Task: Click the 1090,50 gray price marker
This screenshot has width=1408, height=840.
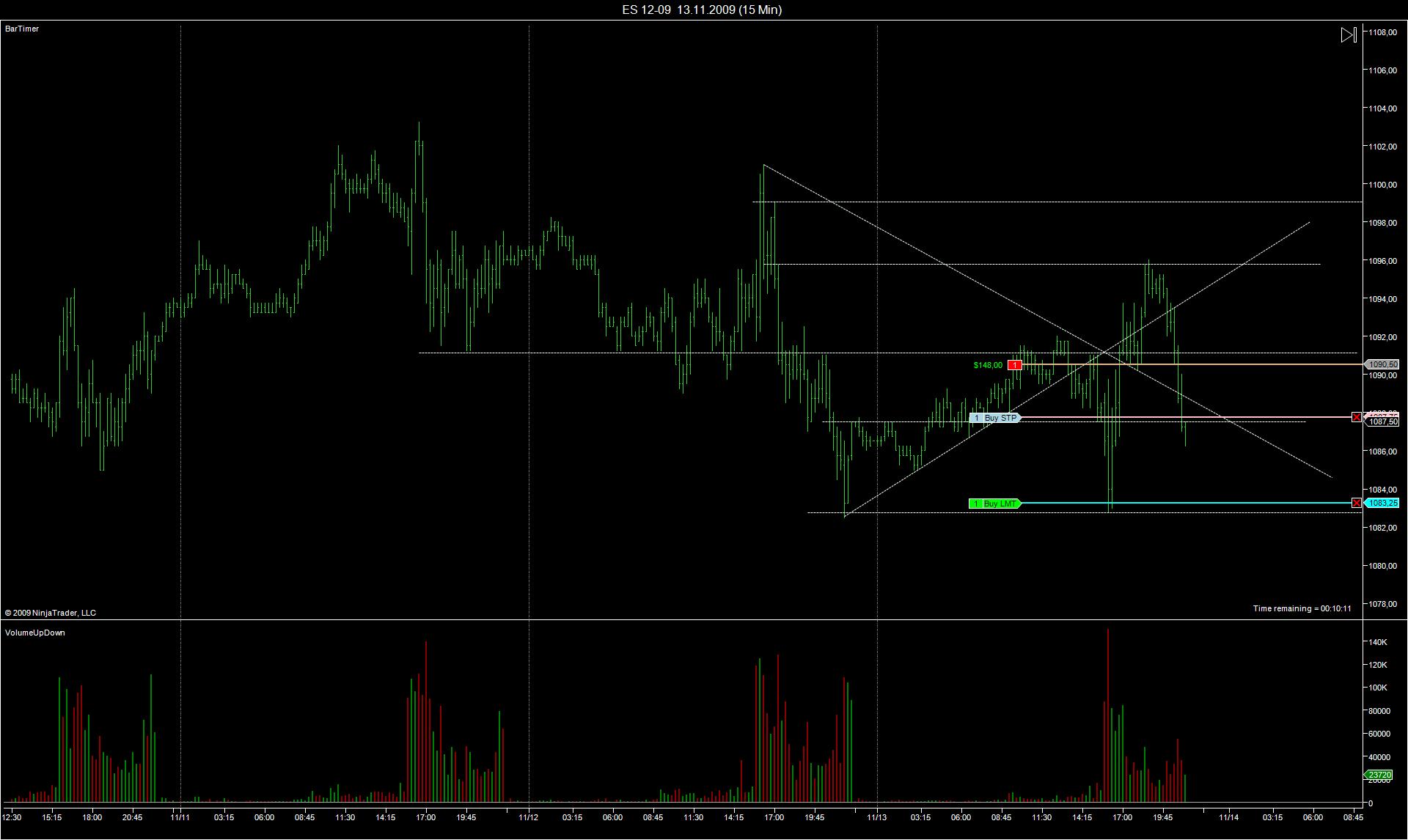Action: (x=1383, y=364)
